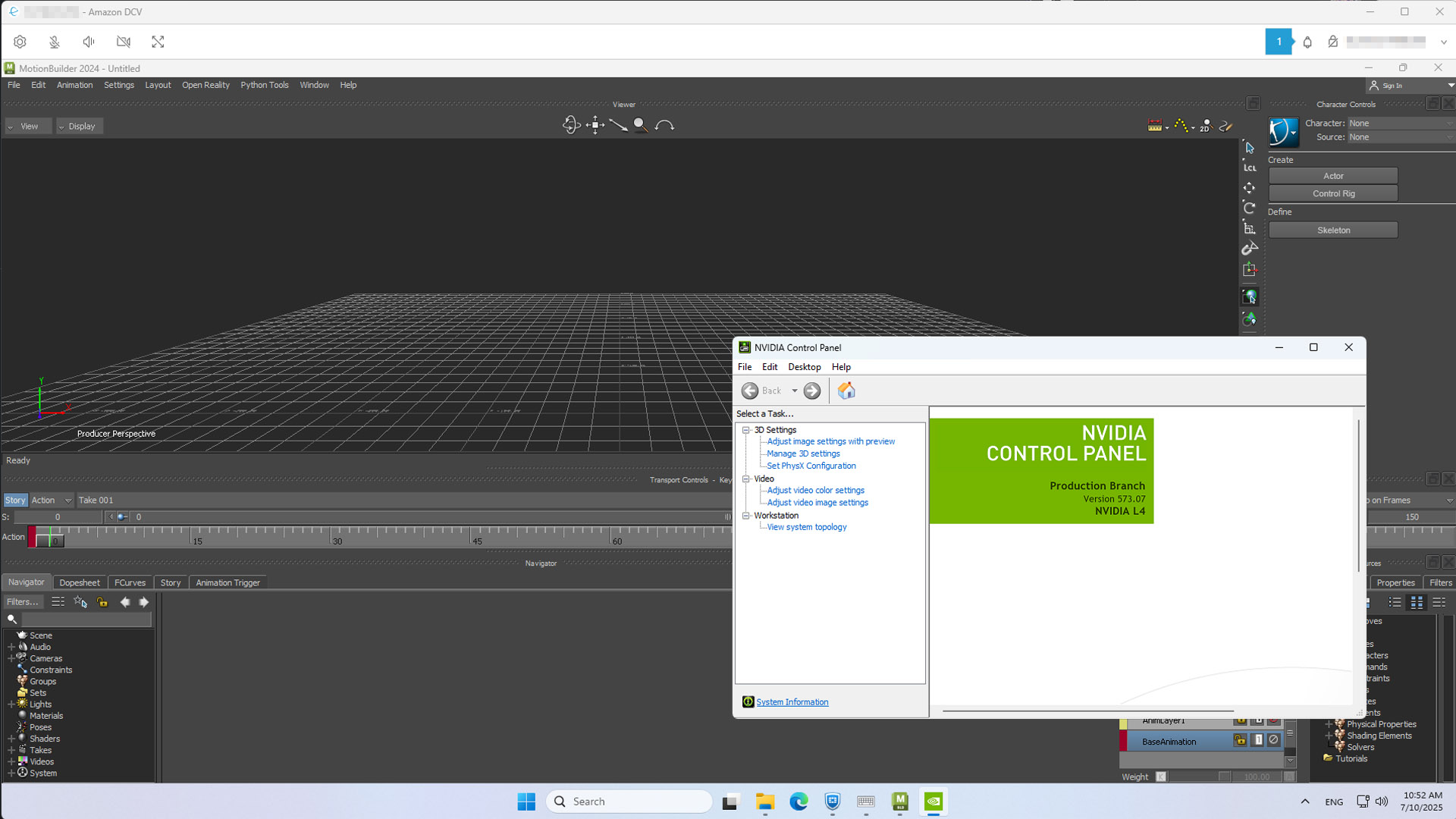The image size is (1456, 819).
Task: Pick the Viewer zoom magnifier tool
Action: 641,125
